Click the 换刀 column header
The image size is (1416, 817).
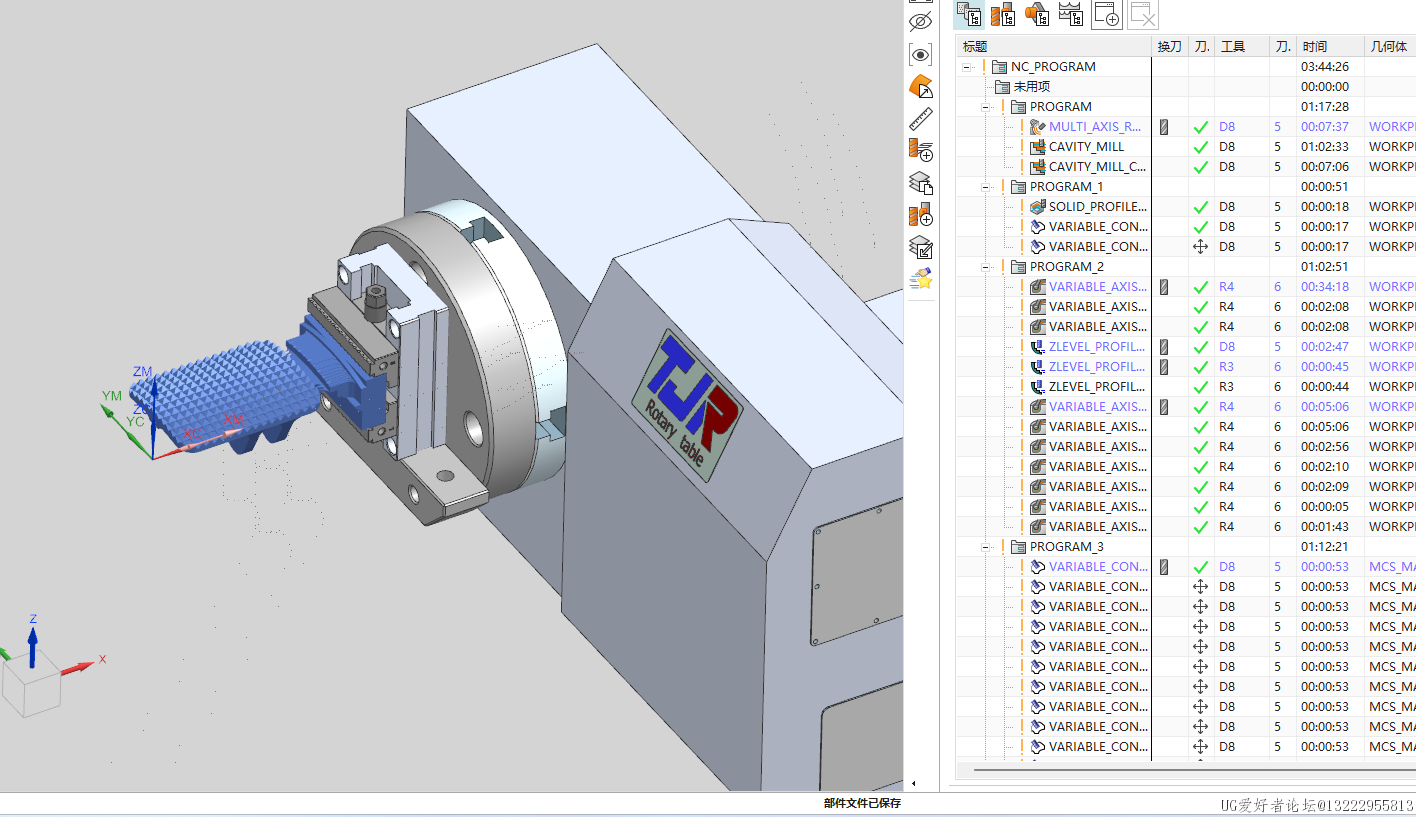pyautogui.click(x=1170, y=47)
